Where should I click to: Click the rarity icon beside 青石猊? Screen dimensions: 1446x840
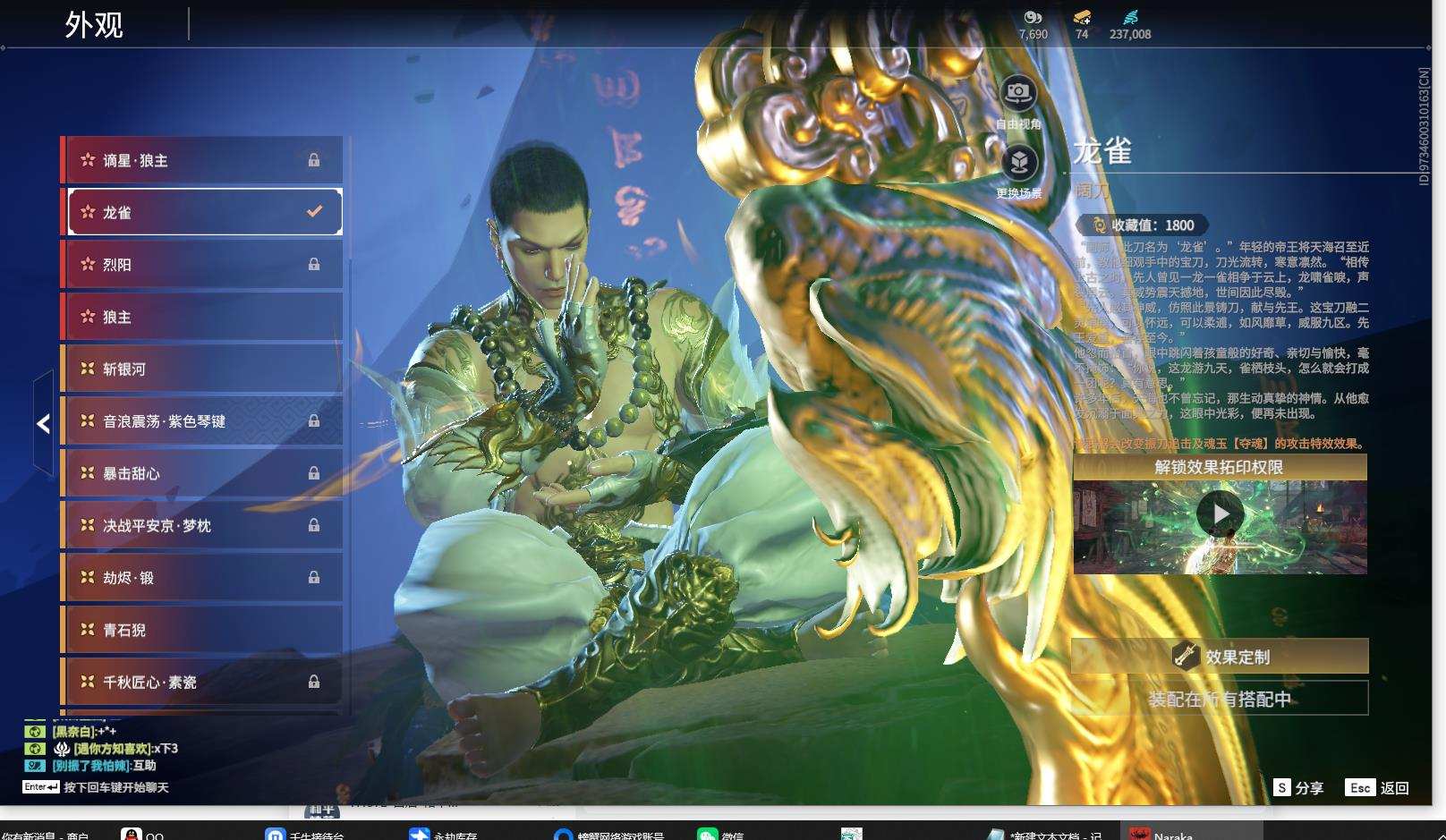88,630
